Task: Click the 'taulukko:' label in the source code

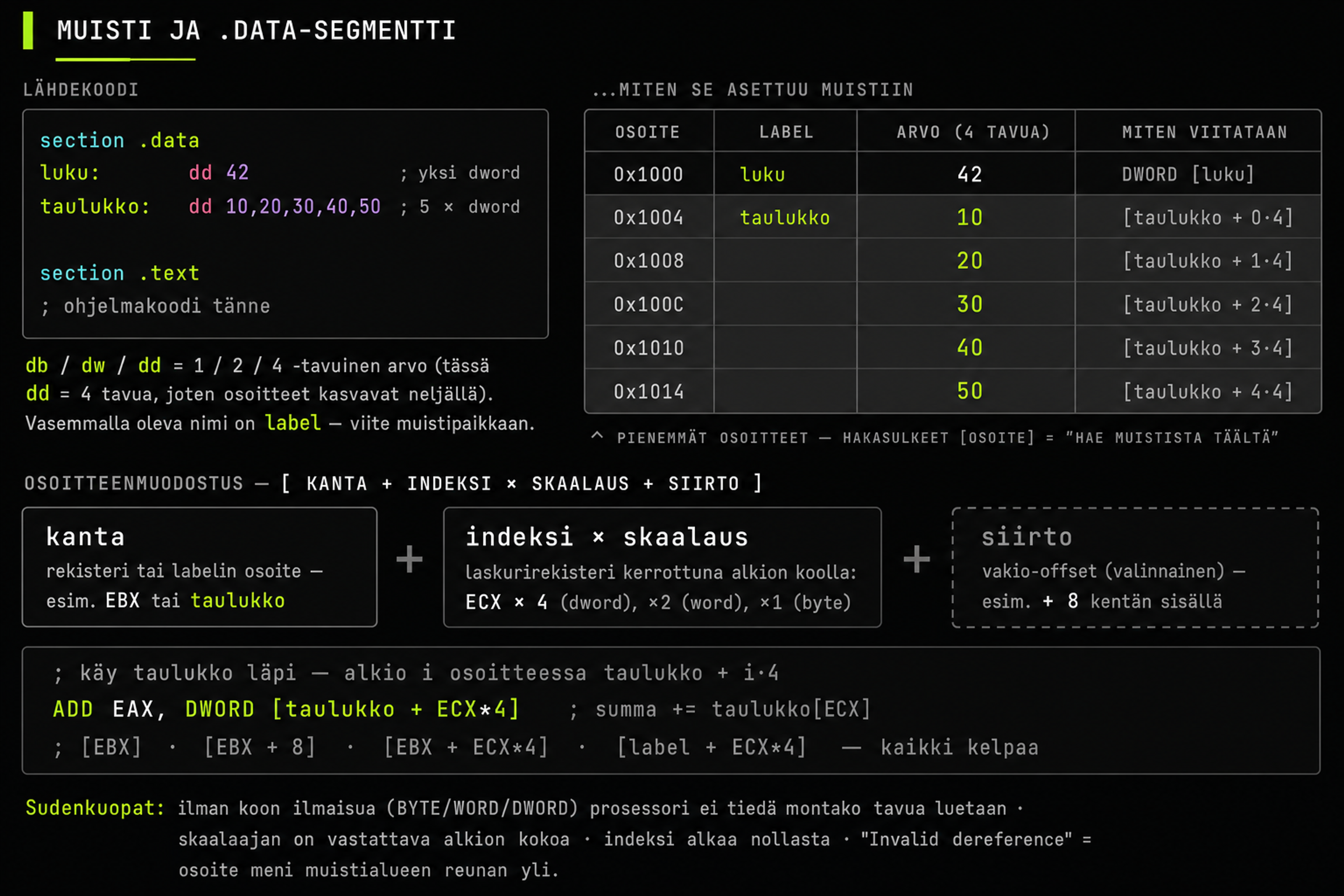Action: pos(95,206)
